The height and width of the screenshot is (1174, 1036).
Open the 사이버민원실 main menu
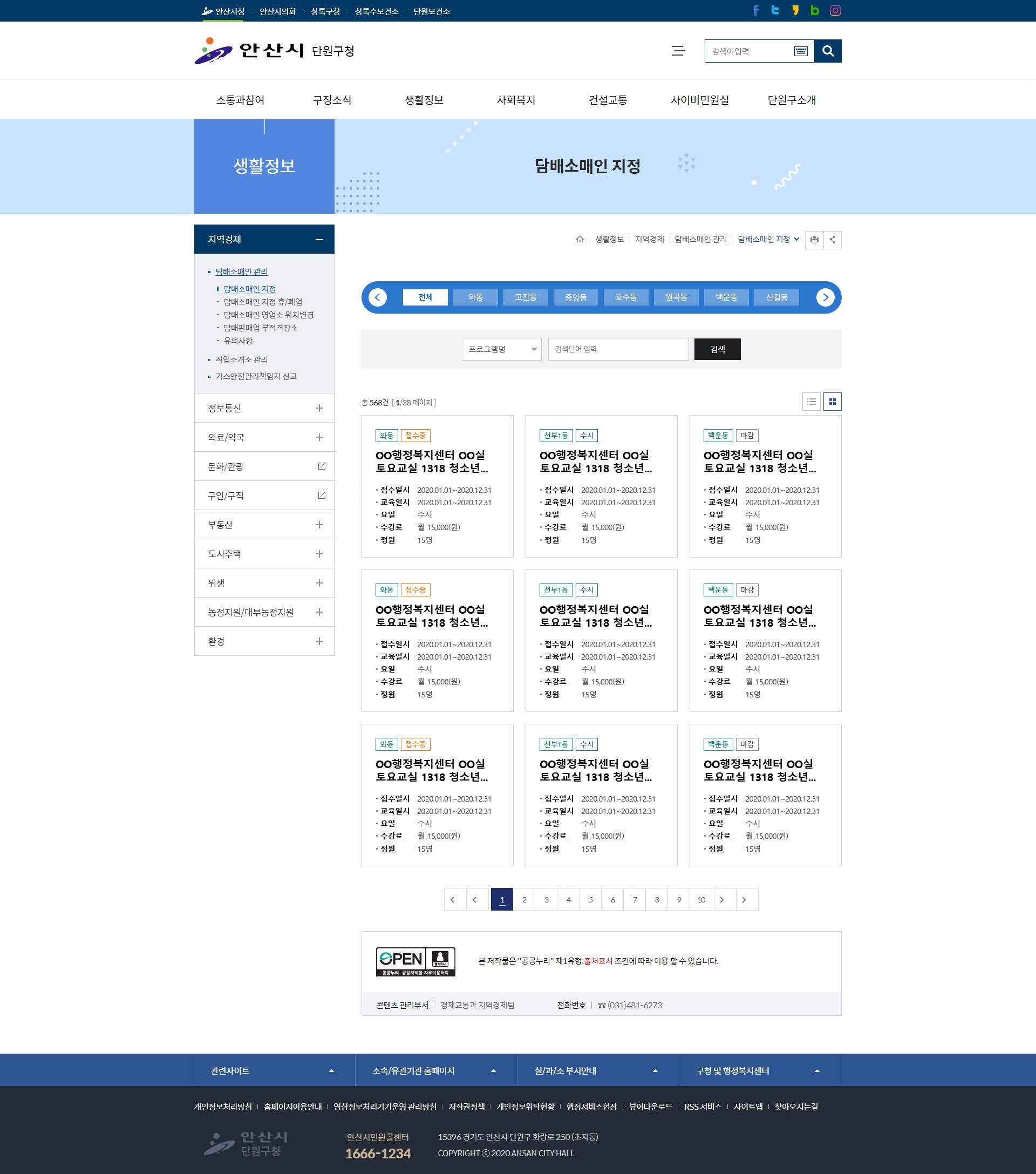[699, 100]
